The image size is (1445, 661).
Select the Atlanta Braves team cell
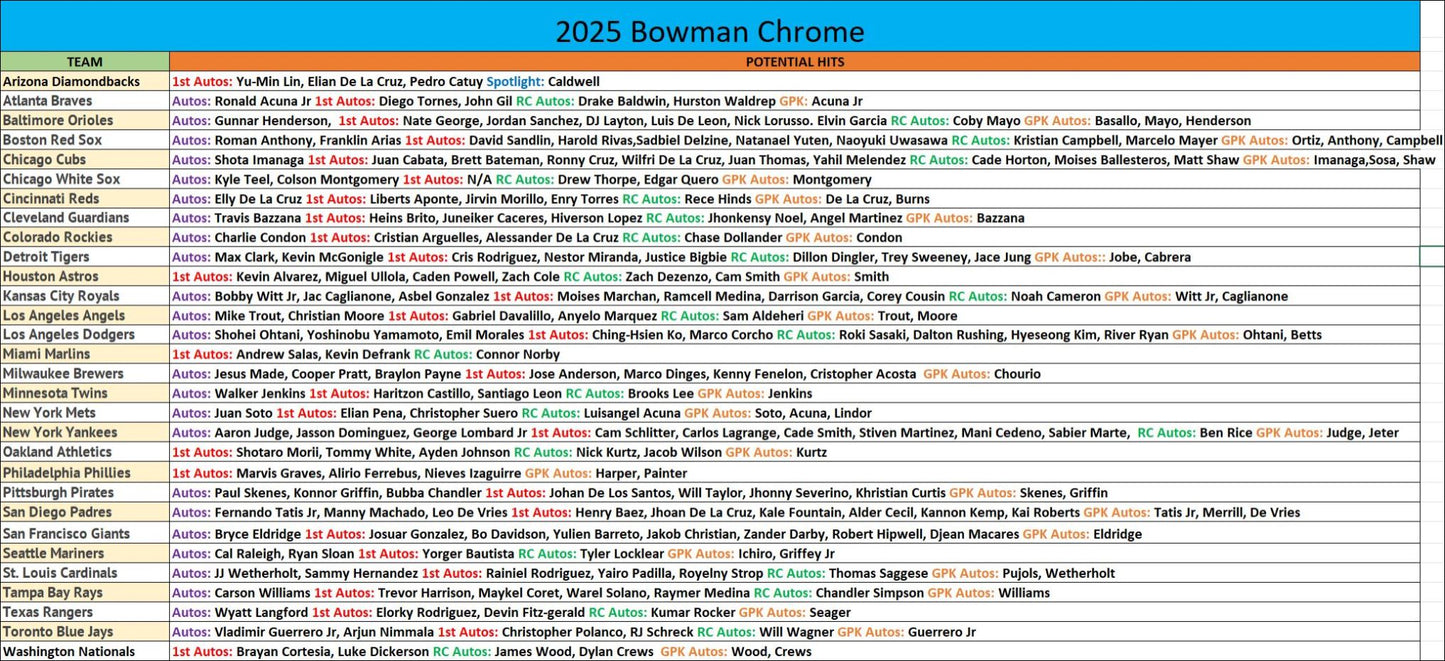point(85,101)
